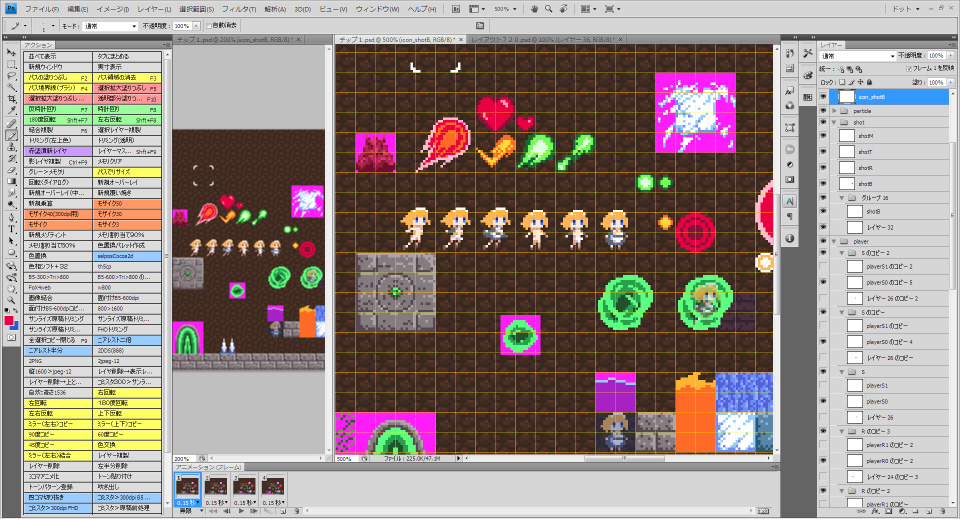The width and height of the screenshot is (960, 519).
Task: Open the Character panel icon in dock
Action: tap(790, 201)
